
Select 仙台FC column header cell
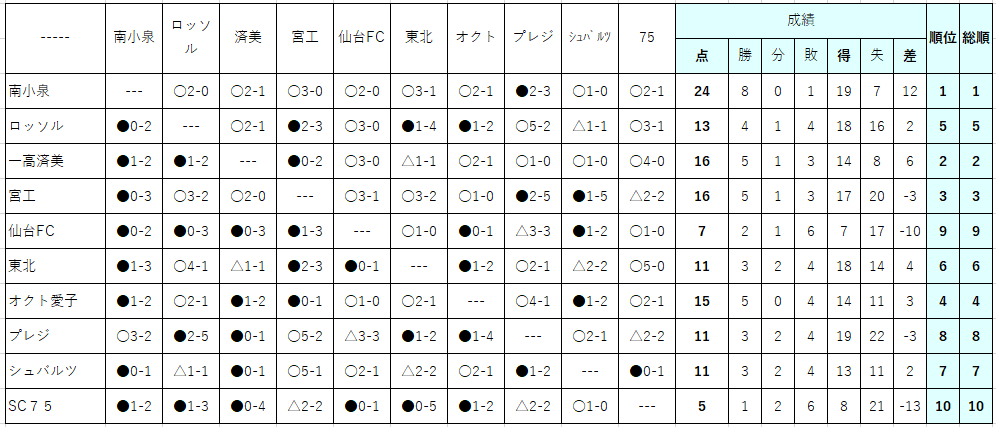point(361,38)
